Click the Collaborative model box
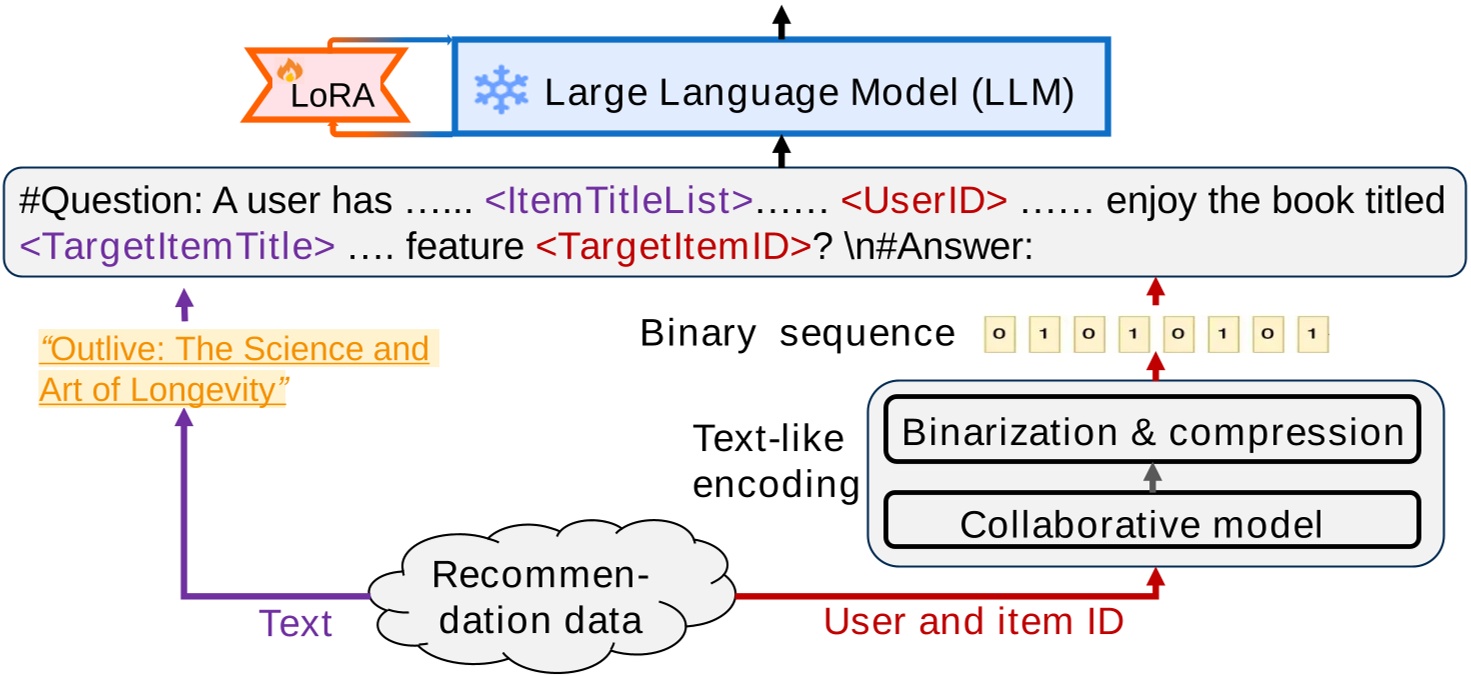 pyautogui.click(x=1152, y=523)
